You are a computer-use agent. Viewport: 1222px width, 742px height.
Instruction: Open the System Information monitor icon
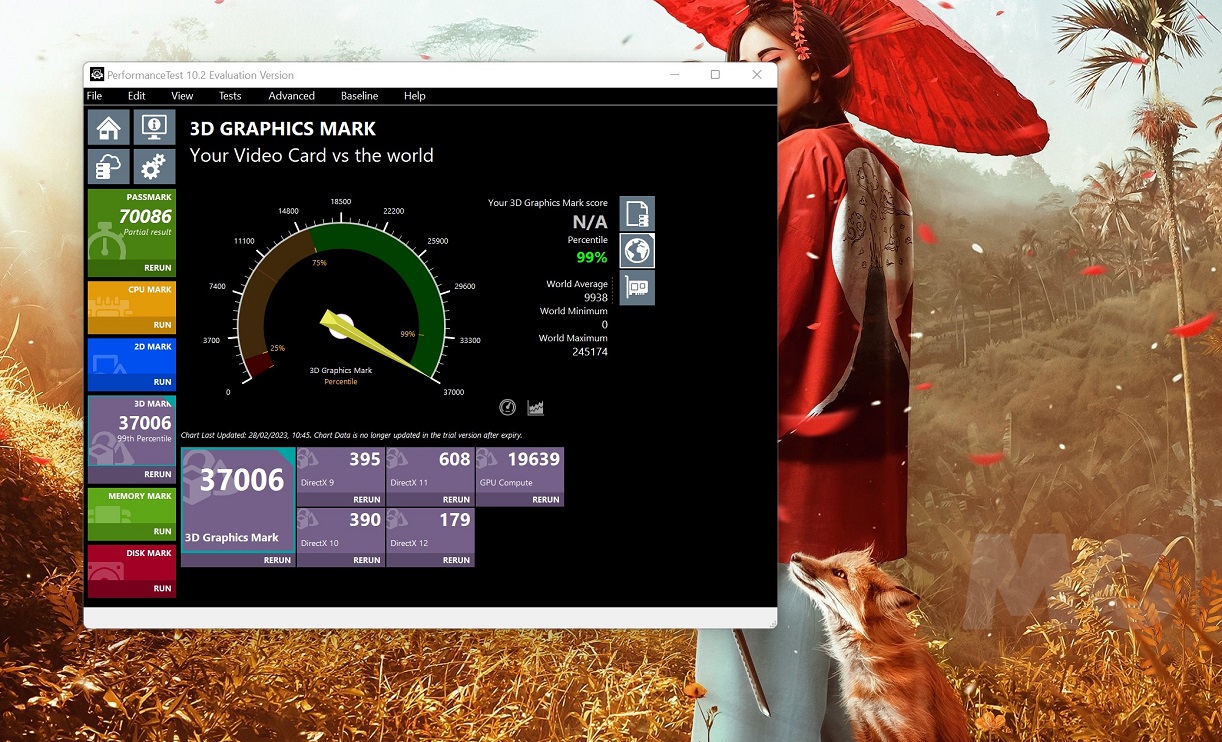coord(154,128)
